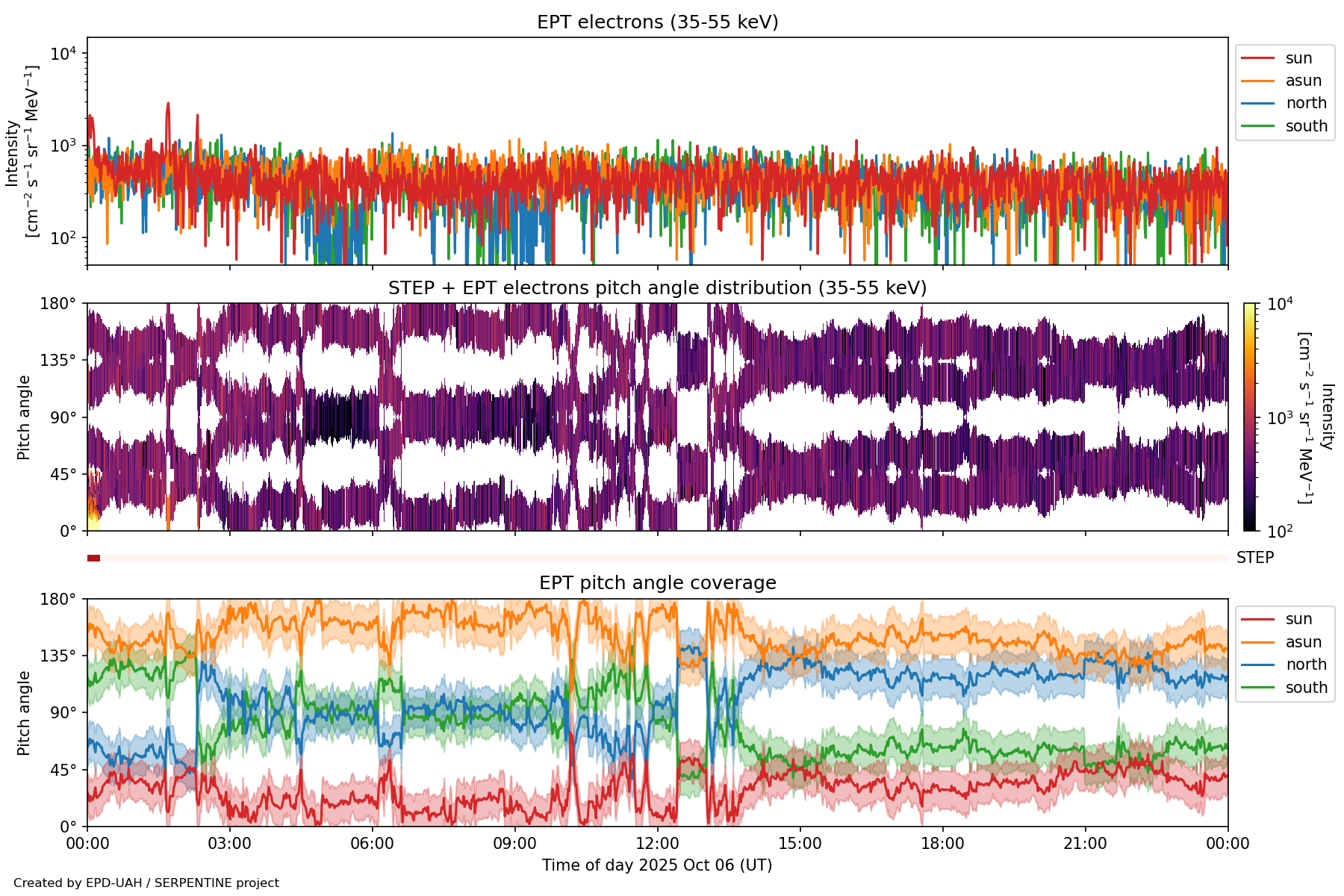
Task: Click the '12:00' tick label on time axis
Action: coord(657,844)
